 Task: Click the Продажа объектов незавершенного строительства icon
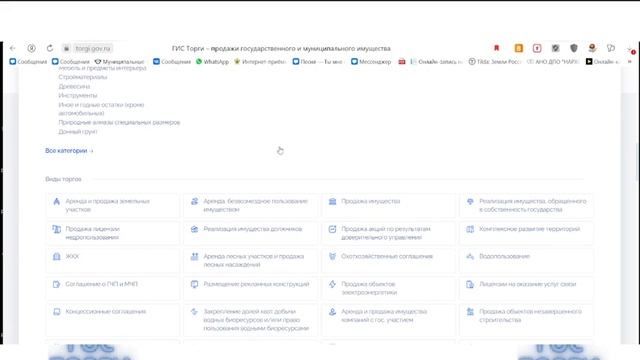[x=470, y=311]
